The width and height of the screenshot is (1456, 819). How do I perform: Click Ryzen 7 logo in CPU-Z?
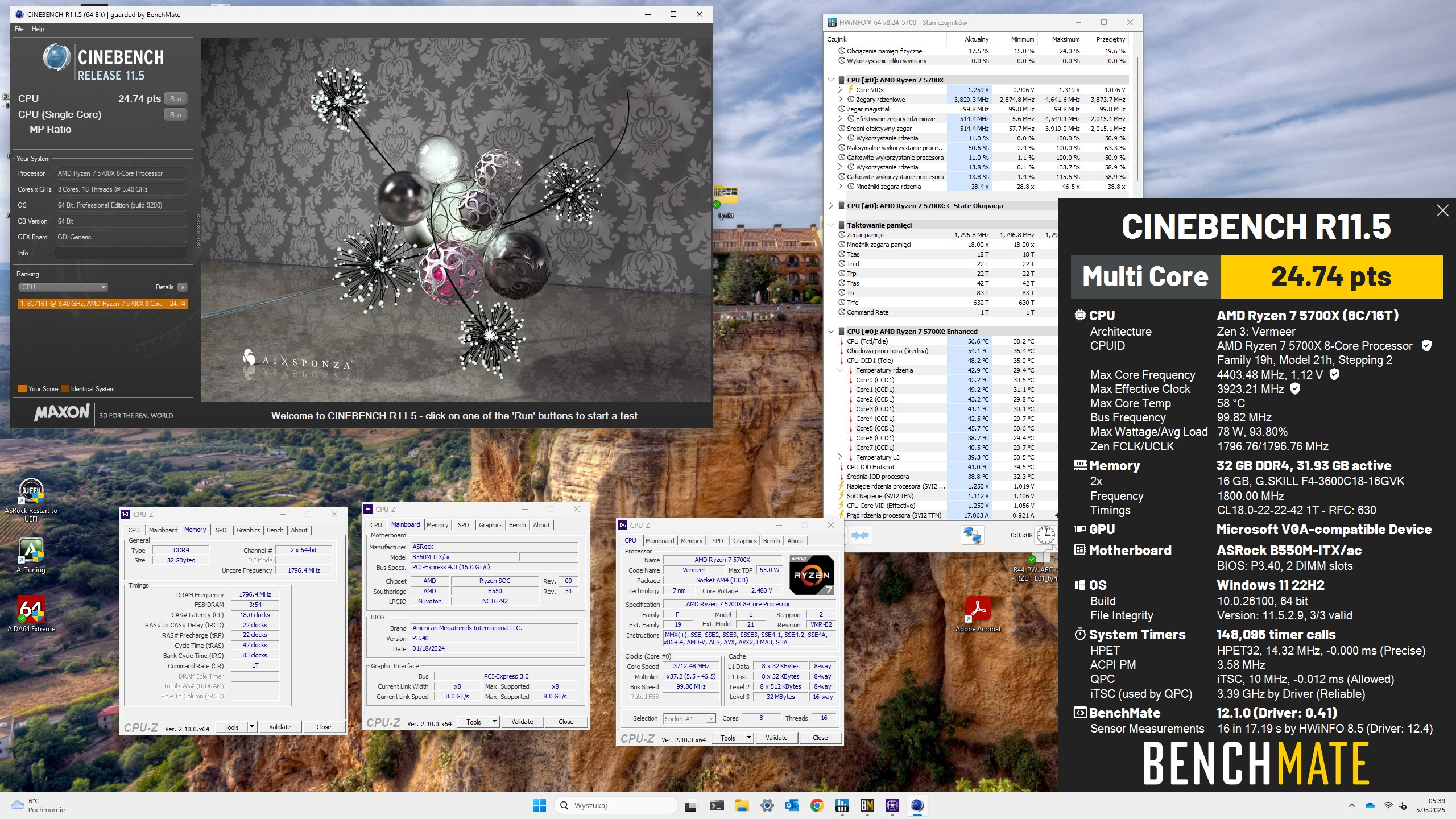(x=812, y=574)
